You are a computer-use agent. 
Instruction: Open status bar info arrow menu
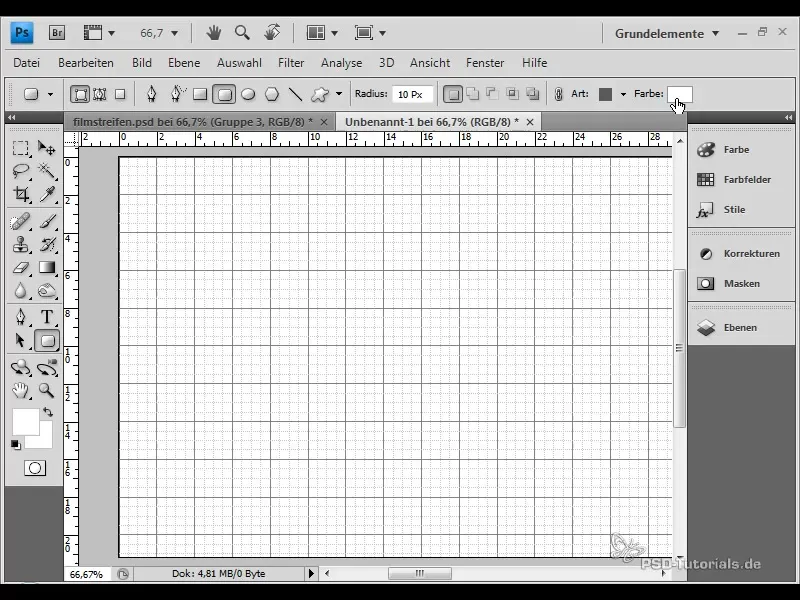coord(311,573)
